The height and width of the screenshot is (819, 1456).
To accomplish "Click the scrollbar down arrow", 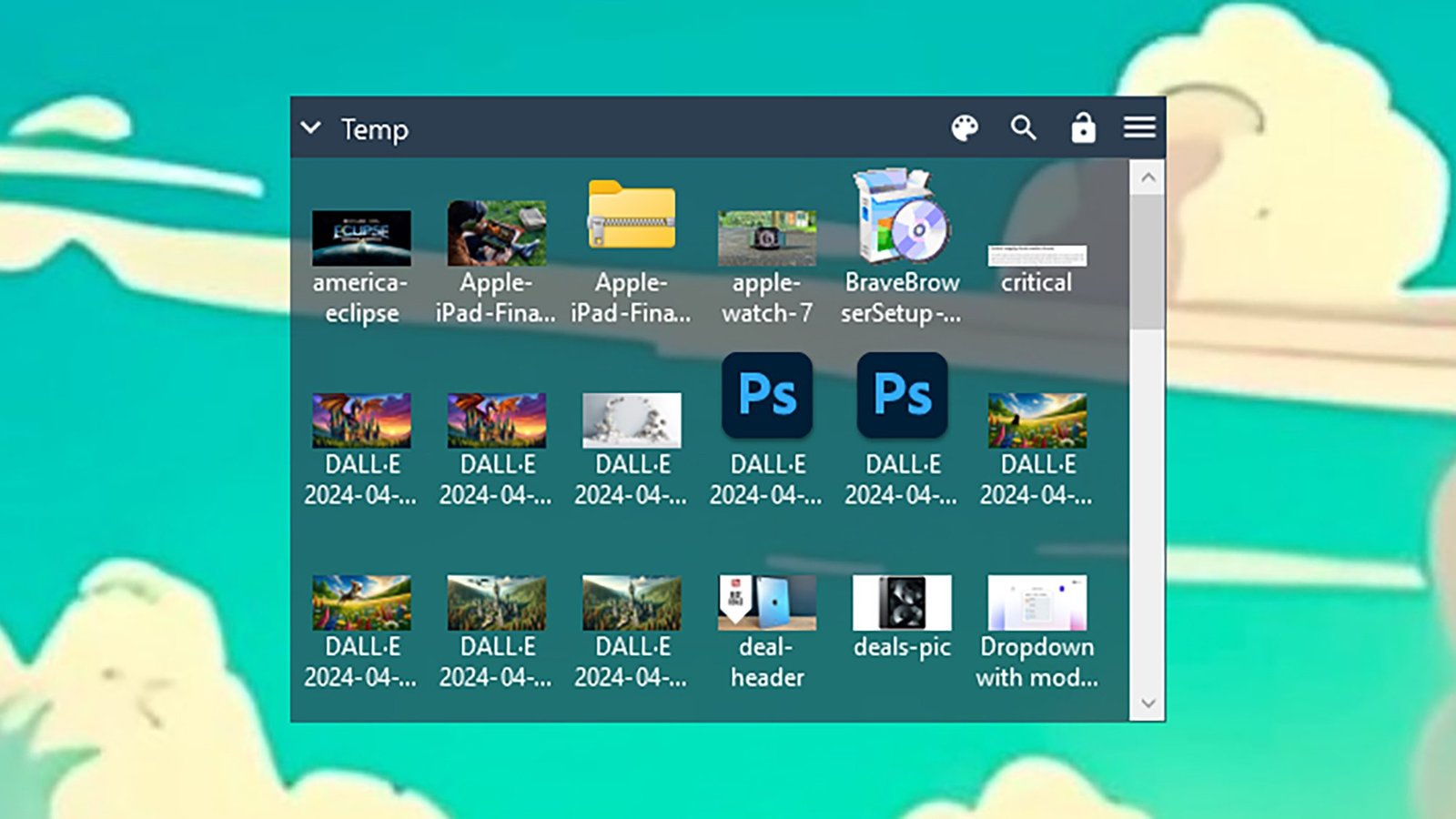I will [1148, 703].
